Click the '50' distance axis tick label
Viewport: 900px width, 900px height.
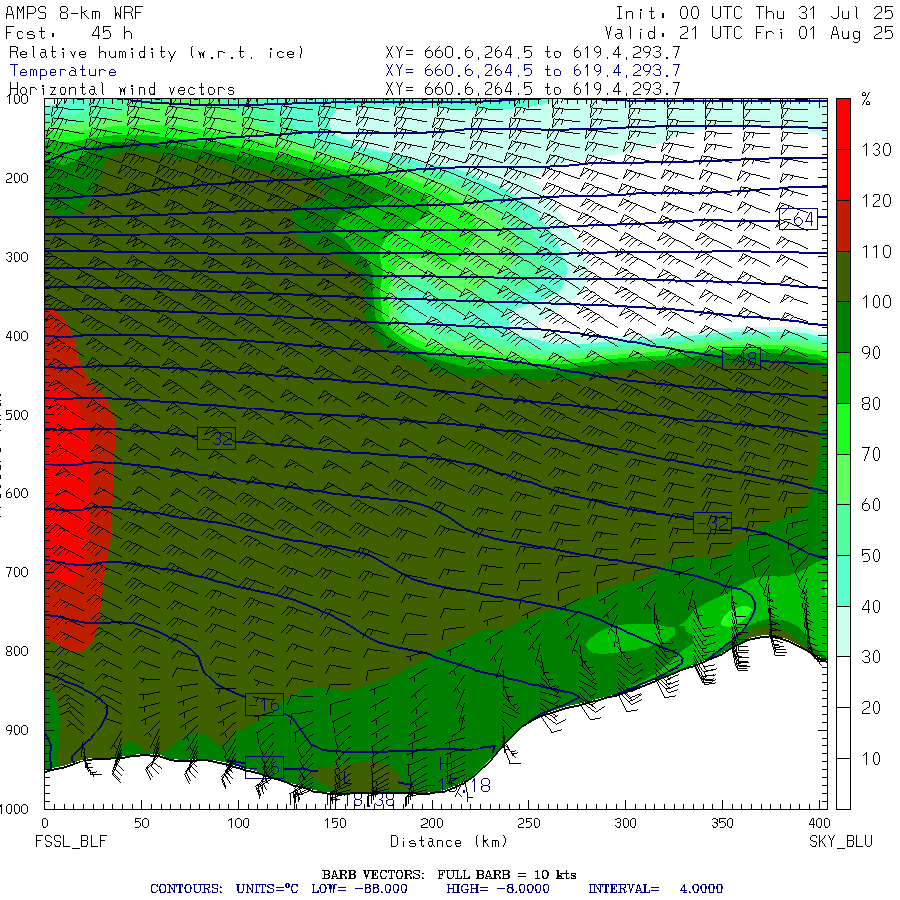(142, 823)
